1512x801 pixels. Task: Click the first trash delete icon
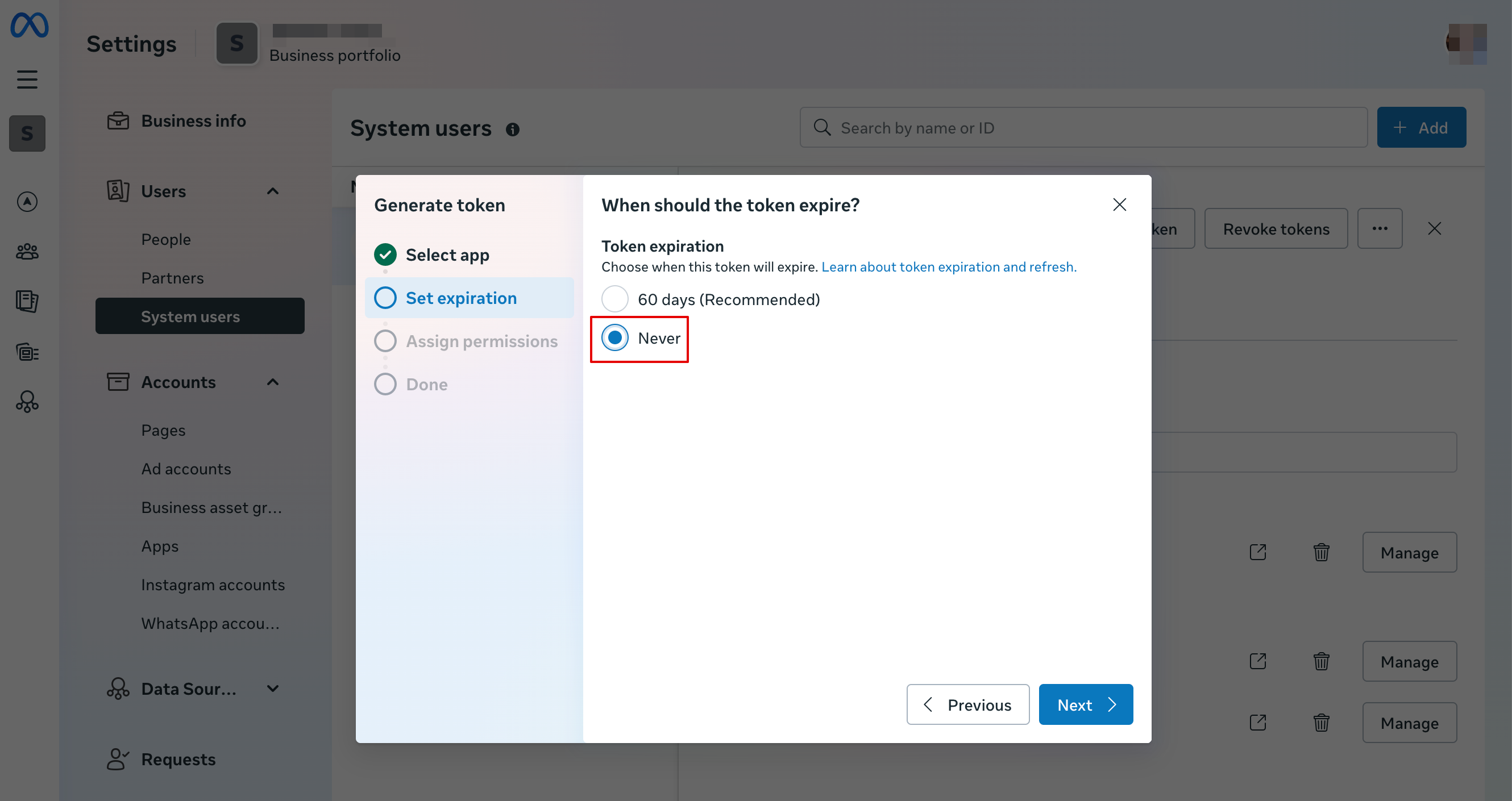tap(1320, 552)
